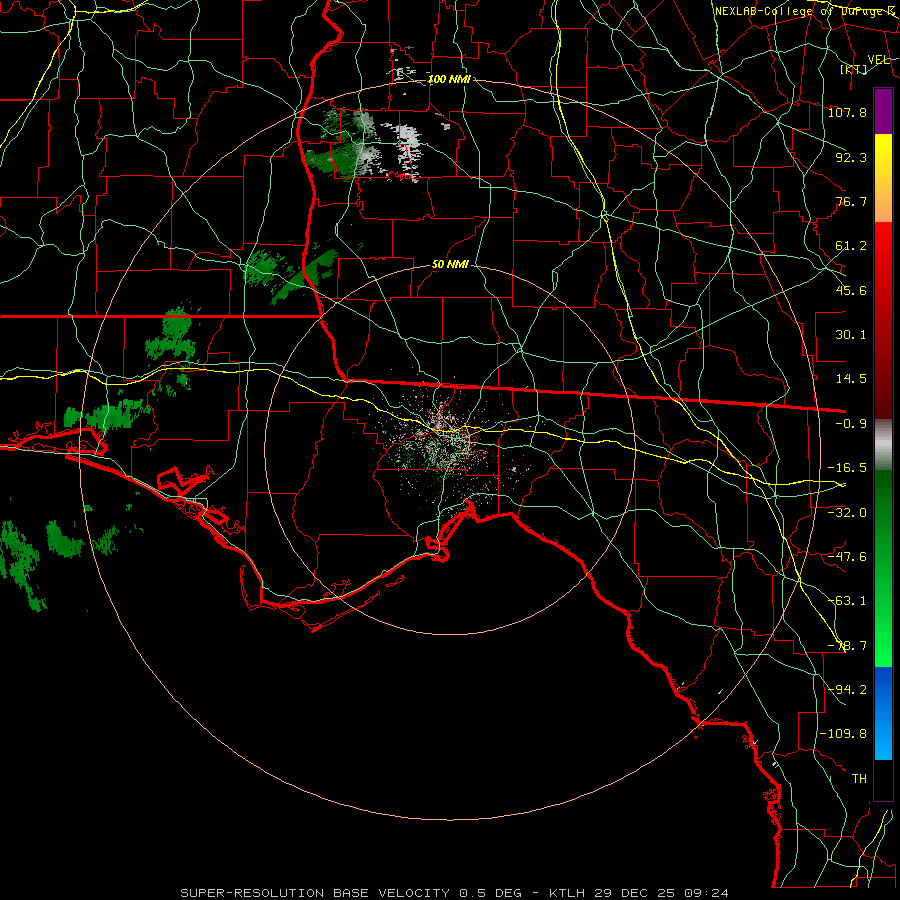The height and width of the screenshot is (900, 900).
Task: Select the 107.8 legend value
Action: pyautogui.click(x=847, y=112)
